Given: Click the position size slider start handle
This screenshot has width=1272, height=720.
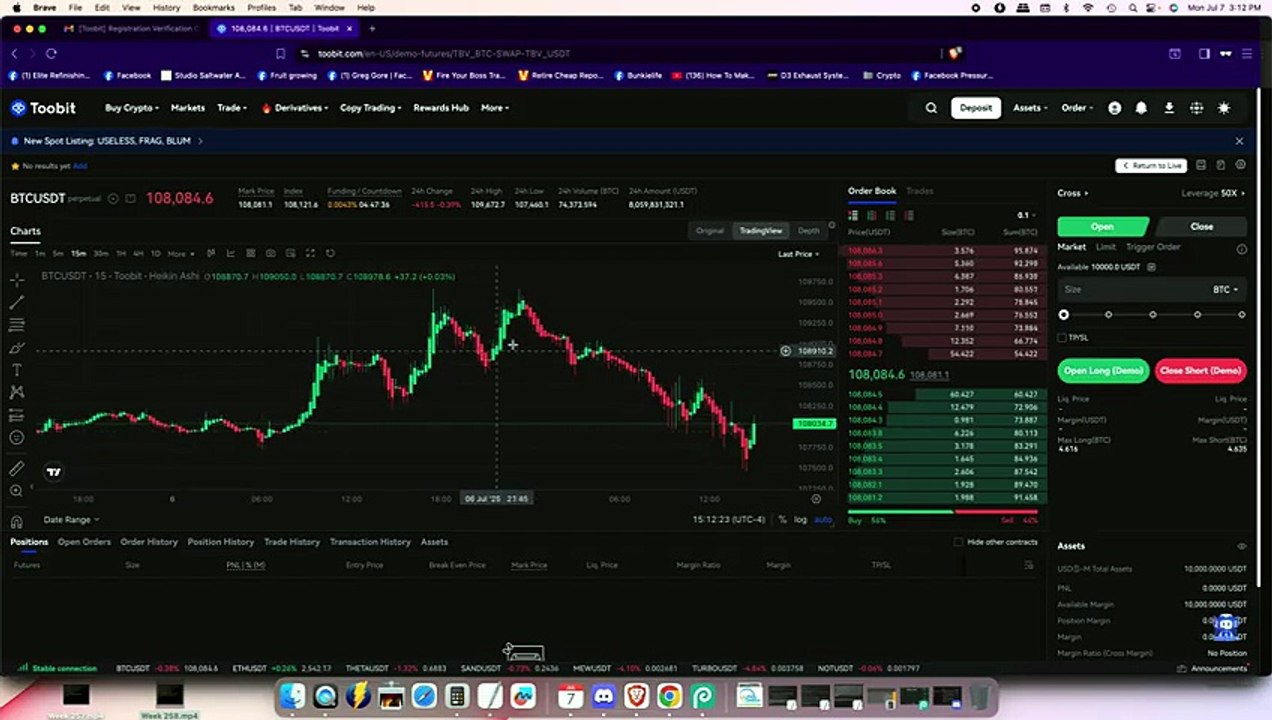Looking at the screenshot, I should pos(1063,315).
